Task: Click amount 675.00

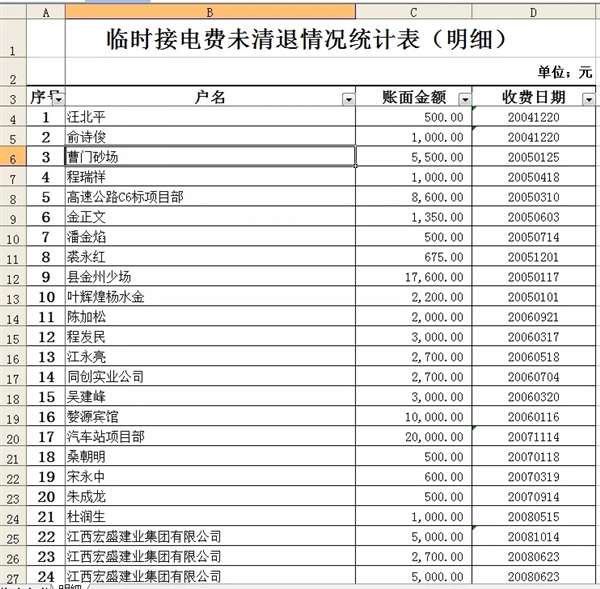Action: coord(414,256)
